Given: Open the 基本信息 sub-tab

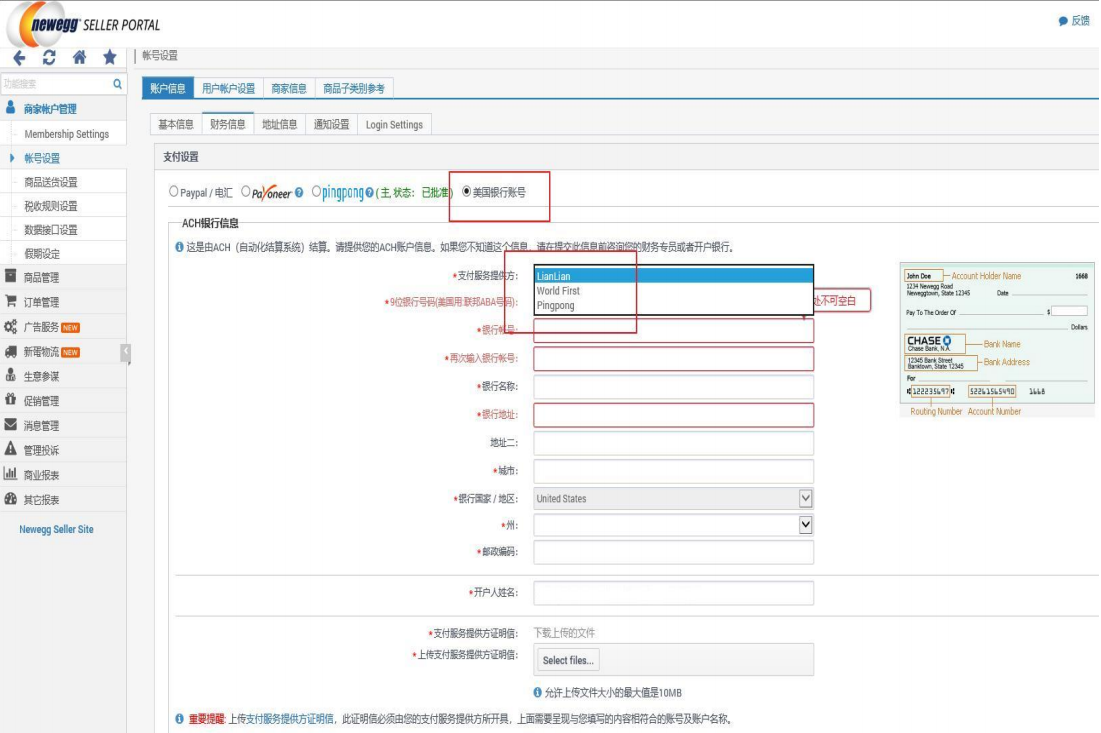Looking at the screenshot, I should click(176, 124).
